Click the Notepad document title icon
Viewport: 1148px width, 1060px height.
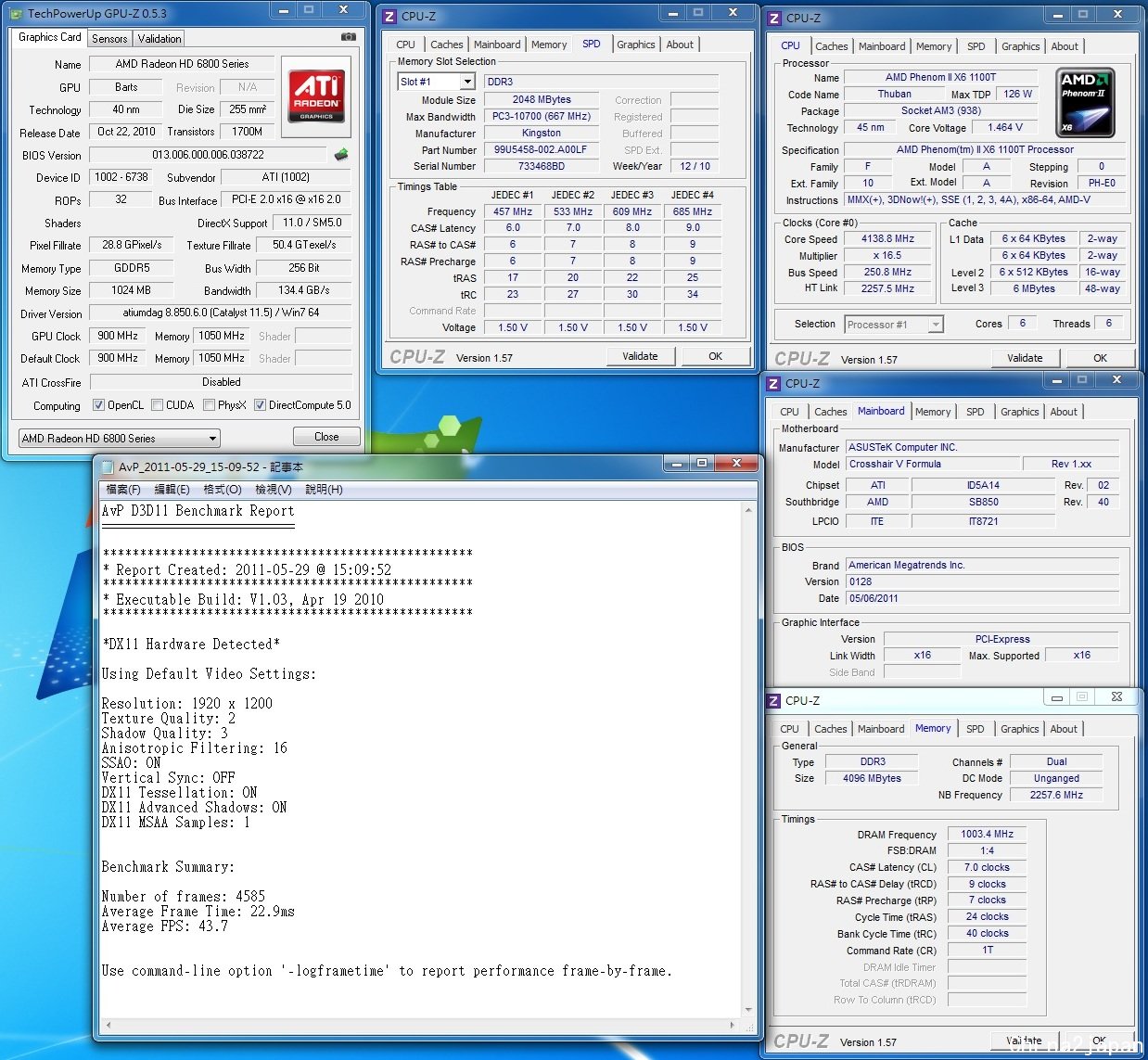[107, 466]
